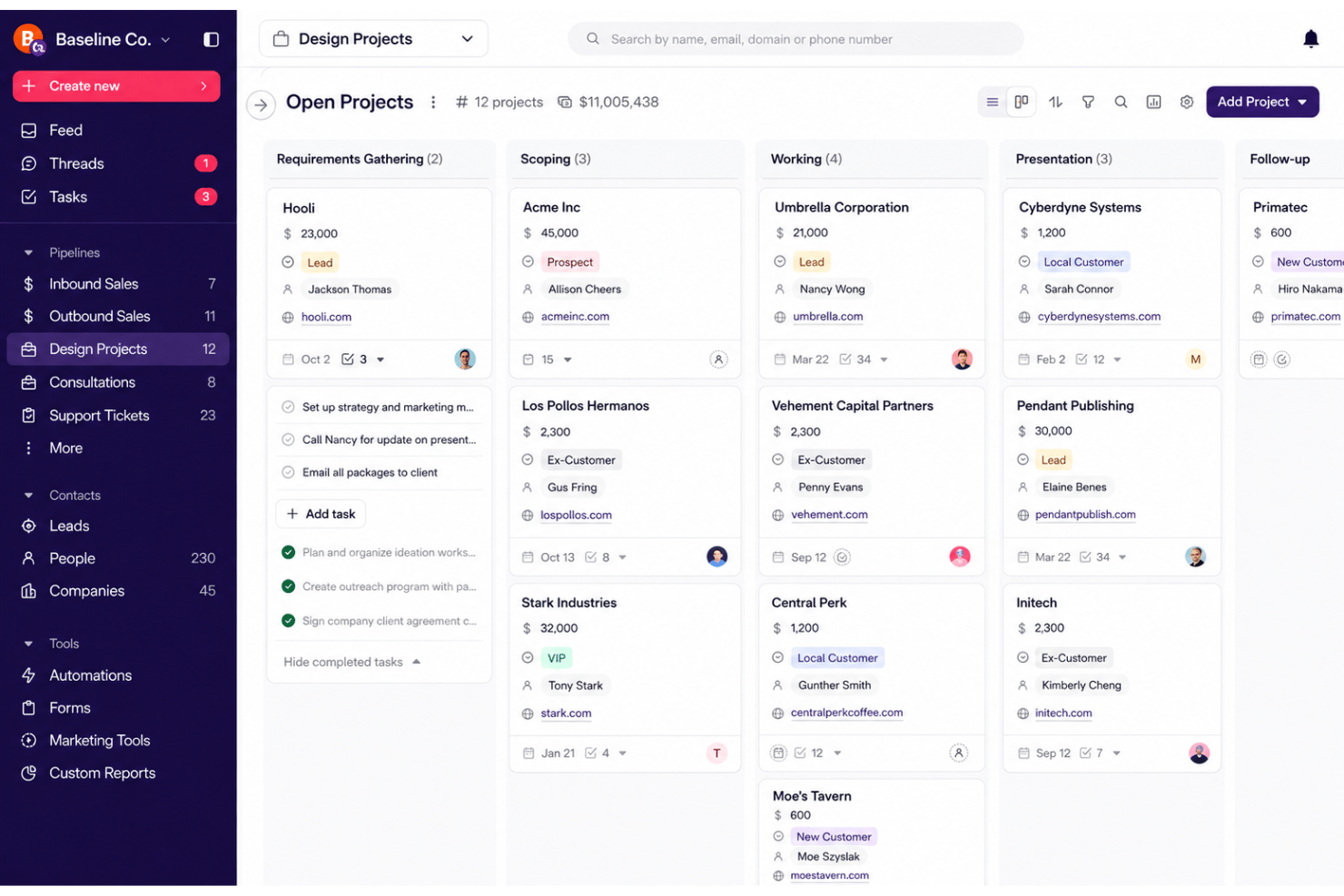Viewport: 1344px width, 896px height.
Task: Open cyberdynesystems.com link
Action: 1099,317
